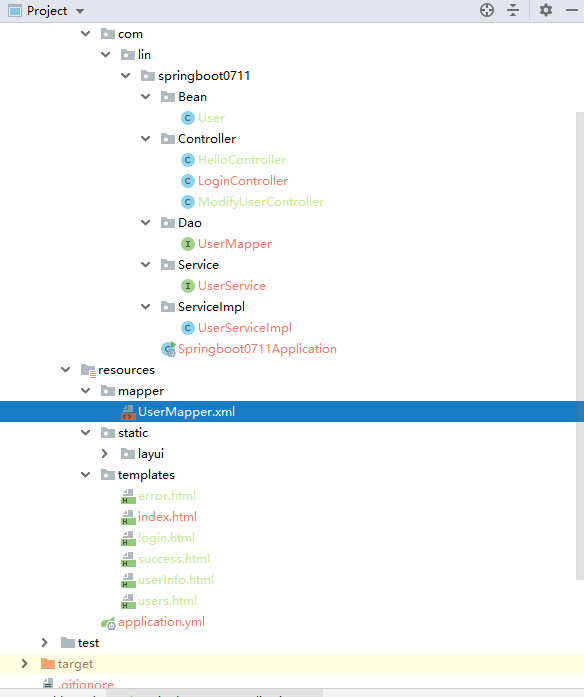Select HelloController in the tree
The image size is (584, 697).
(x=242, y=160)
